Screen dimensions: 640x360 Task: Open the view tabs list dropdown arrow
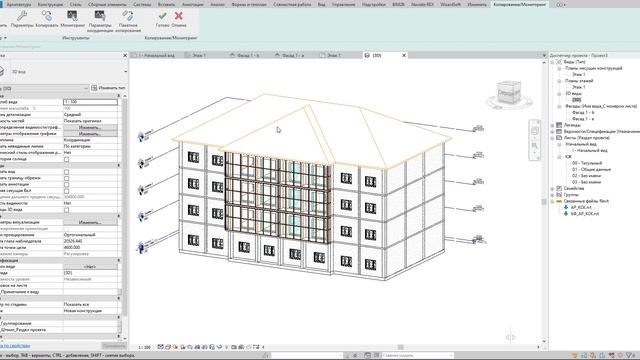point(544,55)
